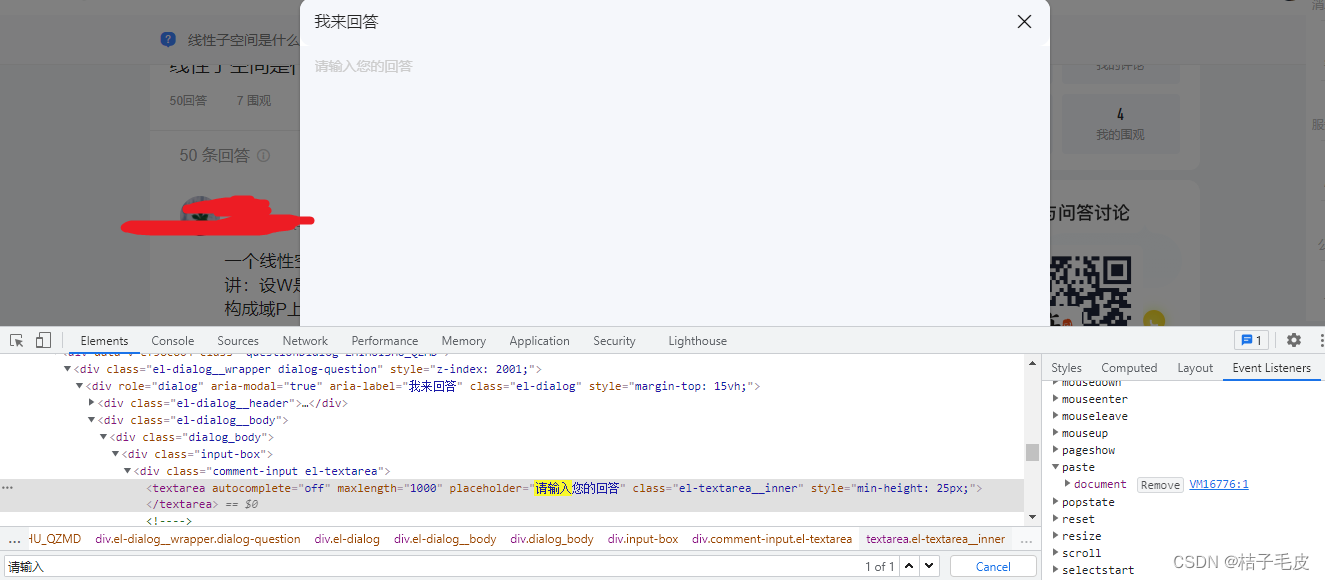Image resolution: width=1325 pixels, height=580 pixels.
Task: Click the Elements panel vertical scrollbar thumb
Action: click(x=1032, y=452)
